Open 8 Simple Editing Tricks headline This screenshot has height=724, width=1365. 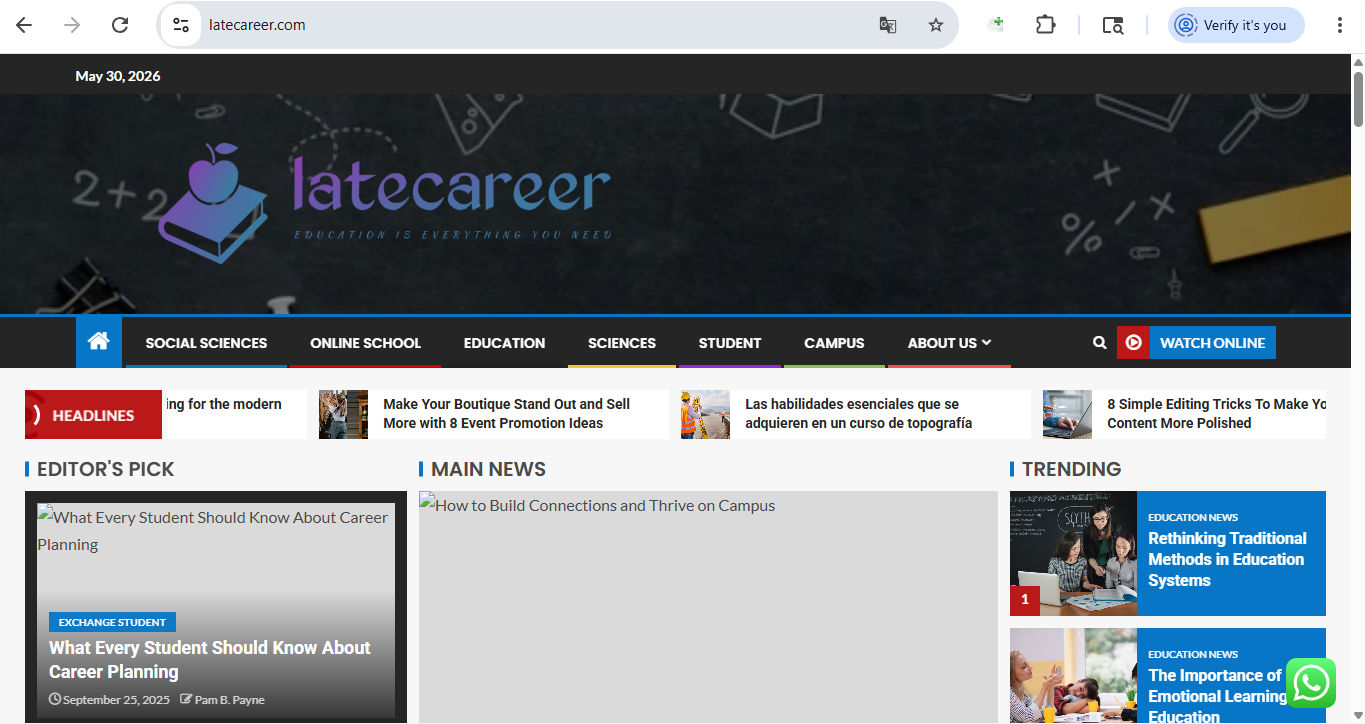1216,413
